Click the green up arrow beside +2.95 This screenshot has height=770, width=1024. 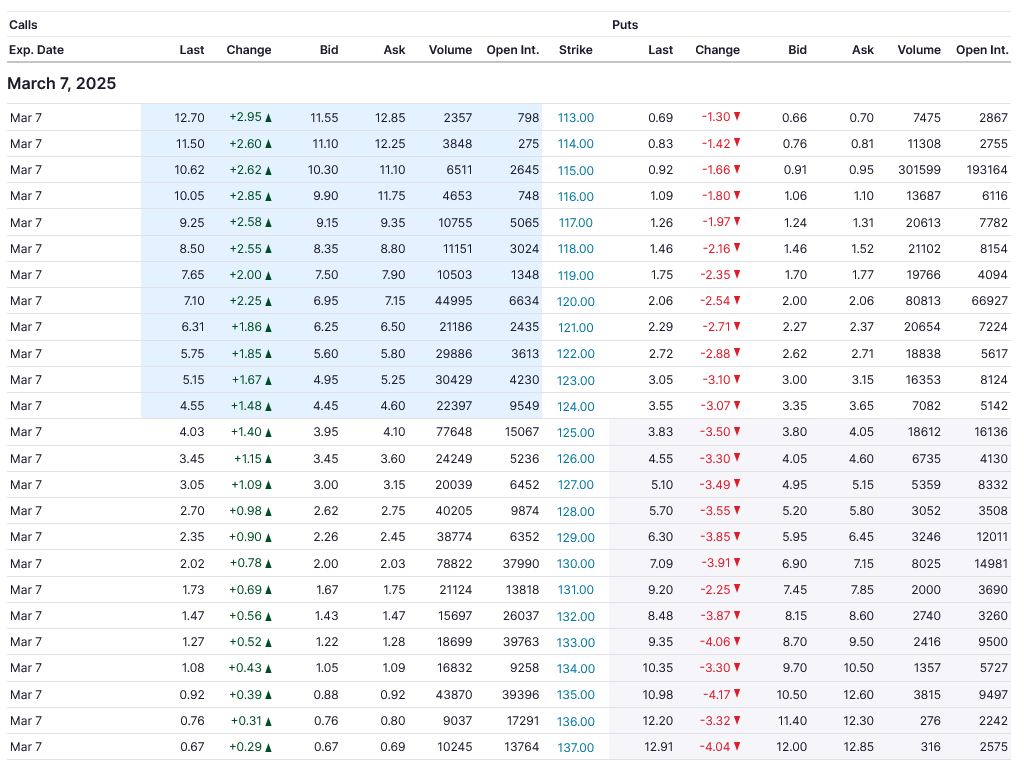[x=268, y=118]
